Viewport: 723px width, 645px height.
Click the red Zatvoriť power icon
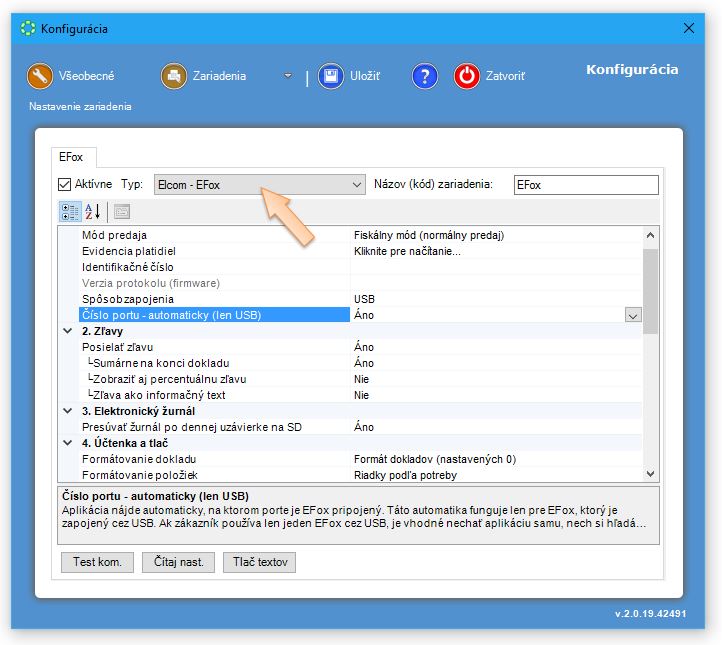point(466,76)
